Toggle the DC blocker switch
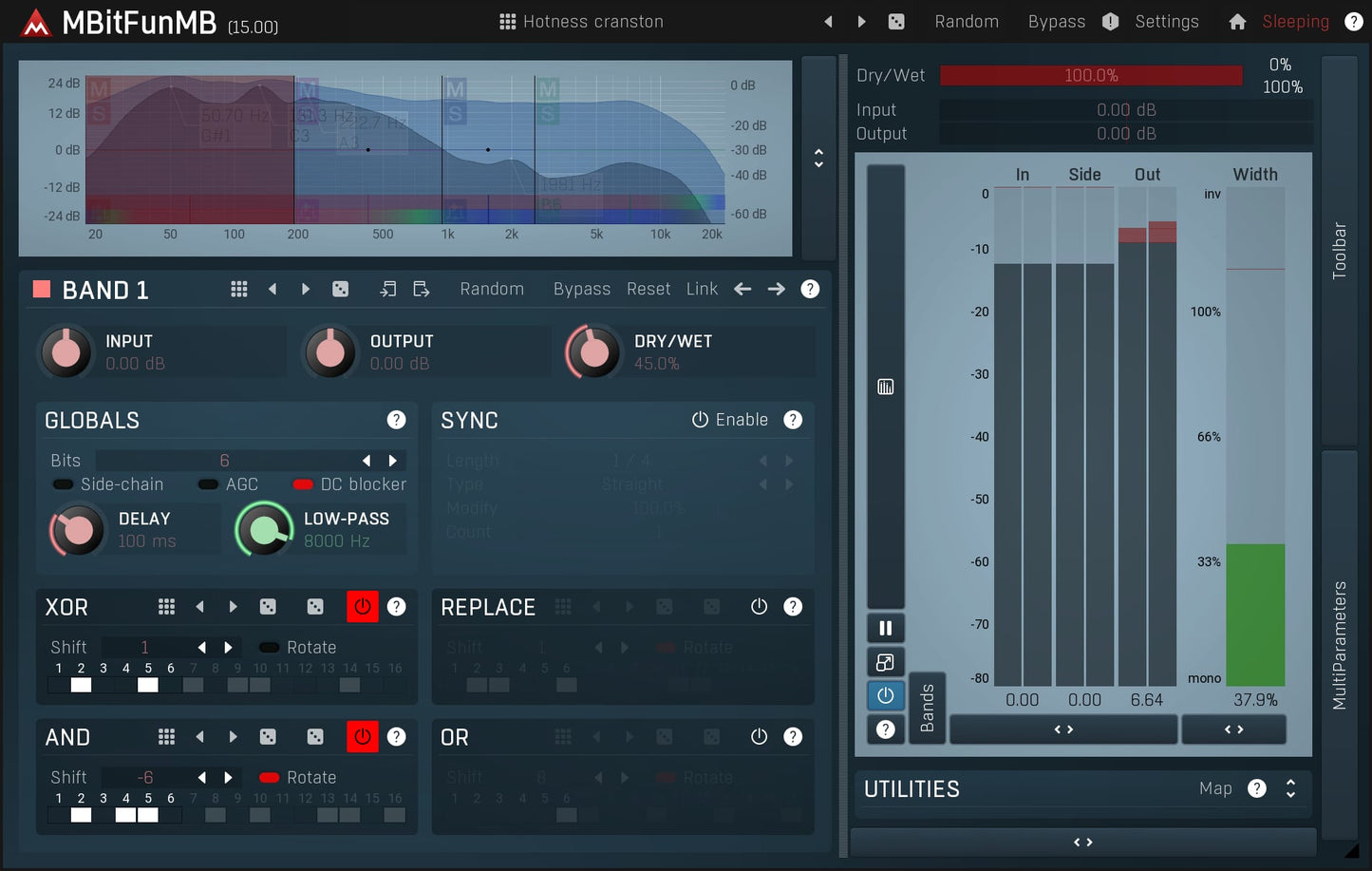The height and width of the screenshot is (871, 1372). [x=303, y=484]
